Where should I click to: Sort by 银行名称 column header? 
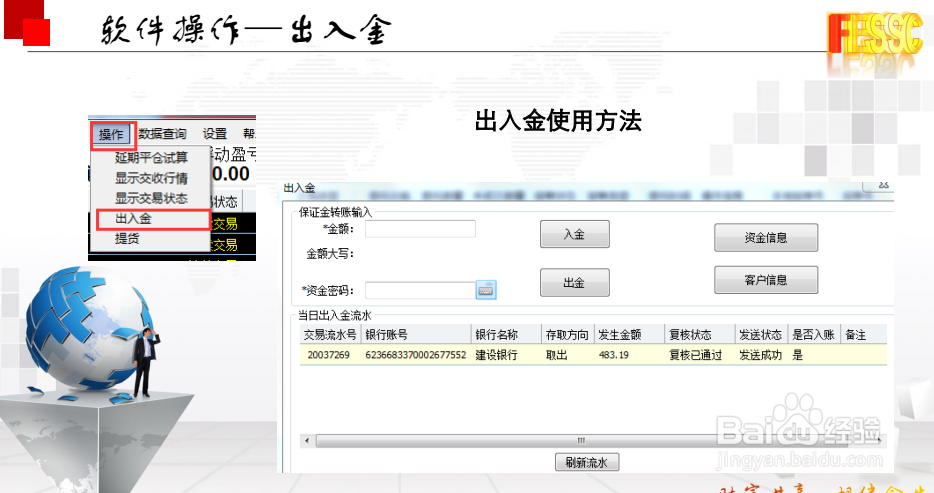pos(506,335)
